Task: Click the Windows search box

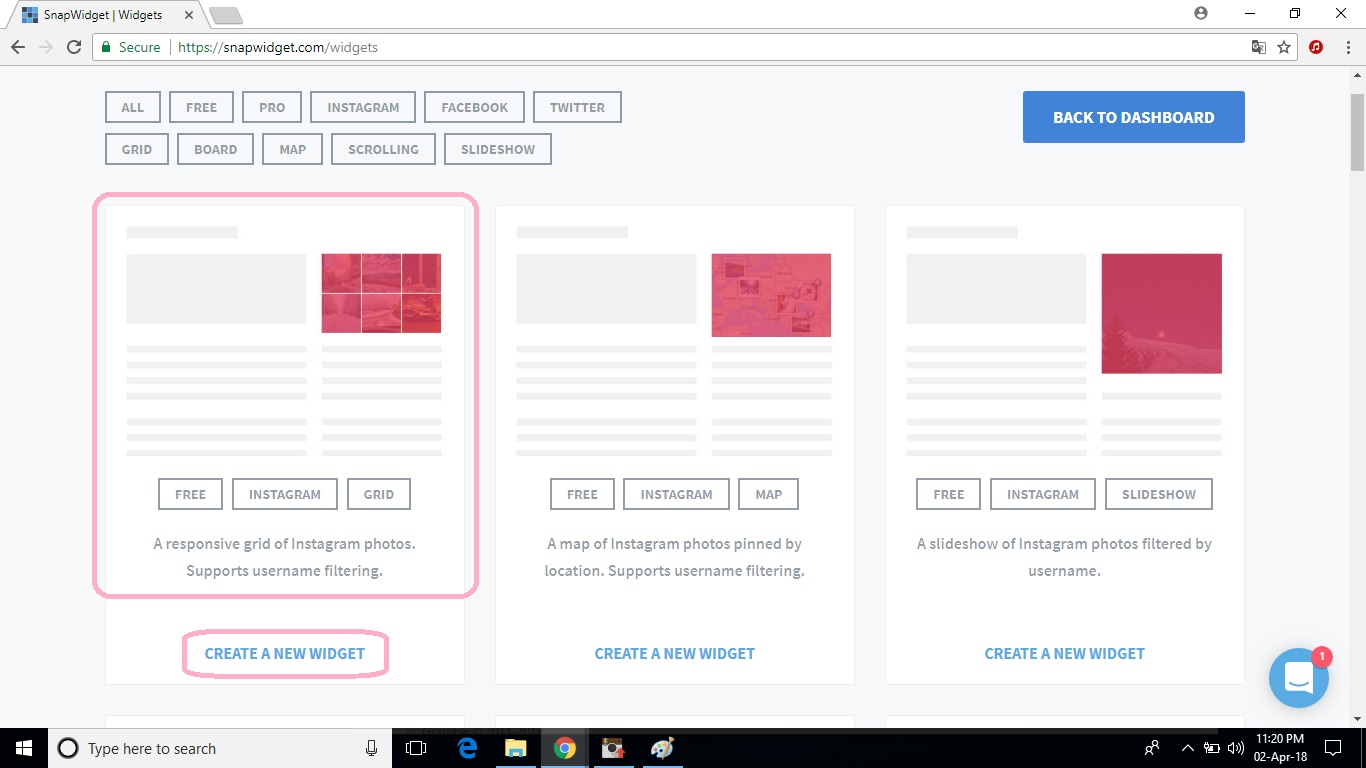Action: [x=218, y=748]
